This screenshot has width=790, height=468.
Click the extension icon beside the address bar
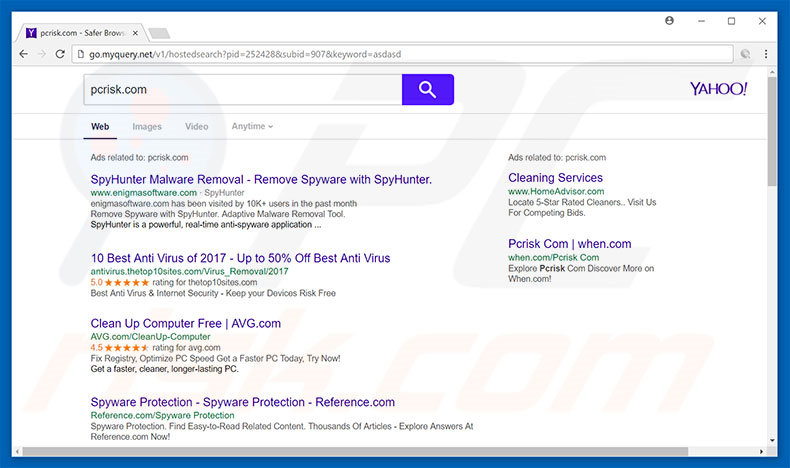tap(745, 54)
